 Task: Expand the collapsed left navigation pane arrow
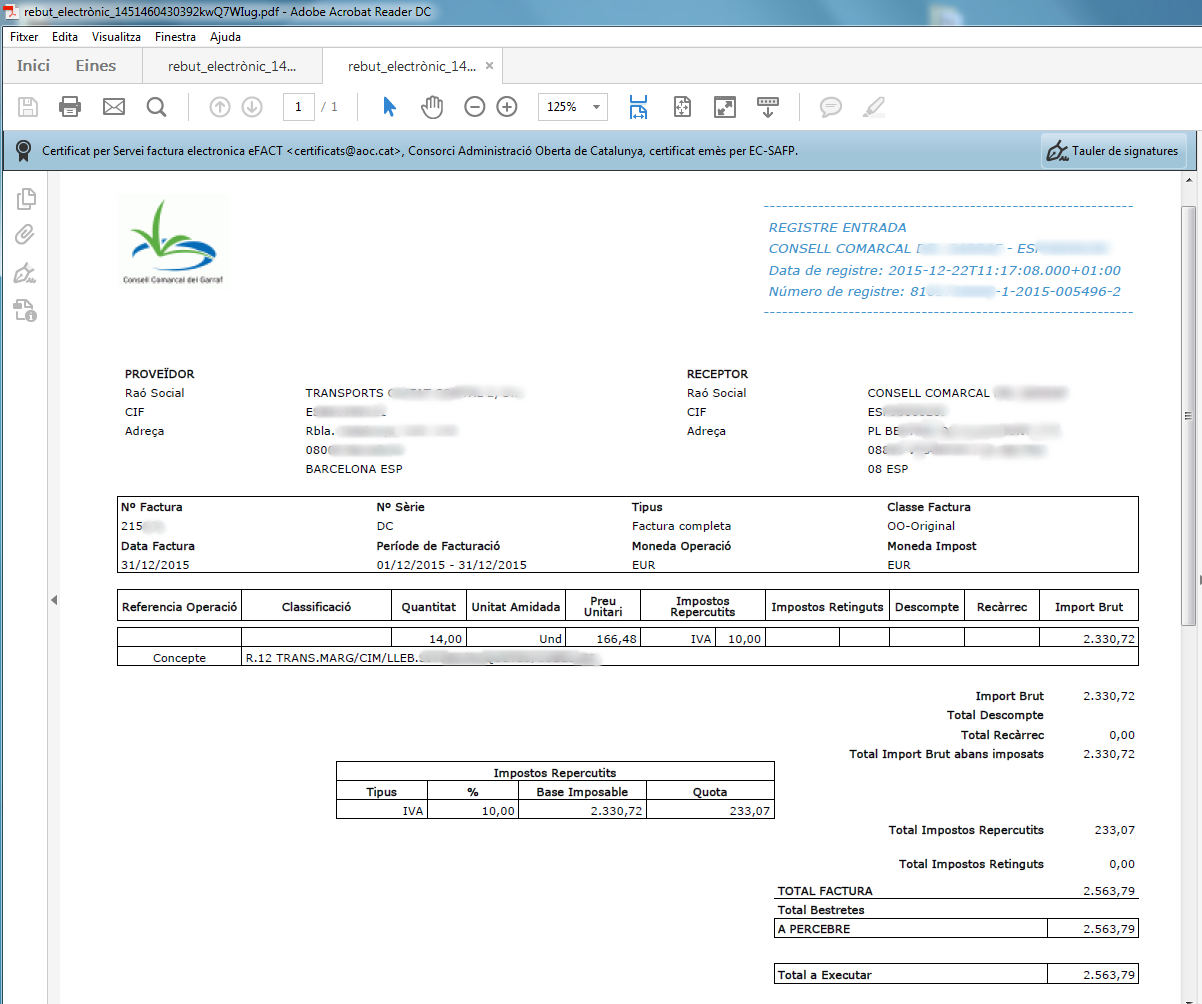[54, 599]
